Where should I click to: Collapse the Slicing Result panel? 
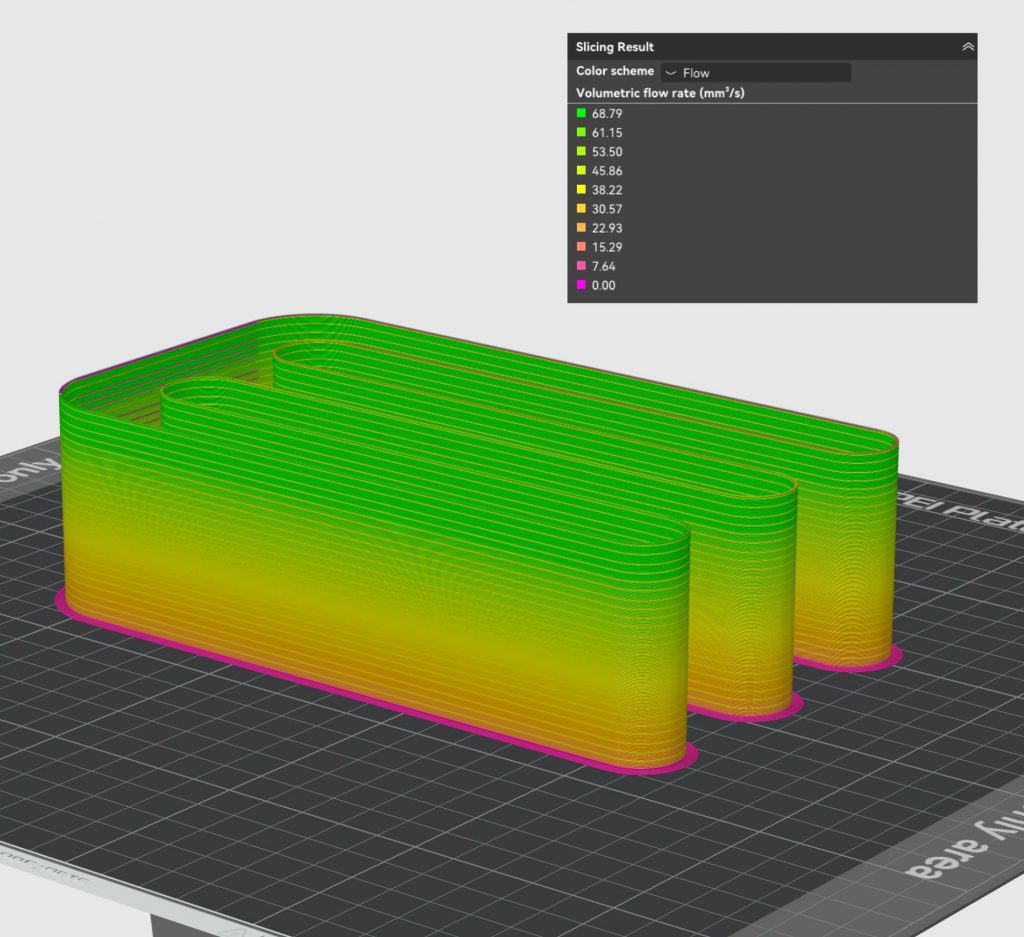967,47
